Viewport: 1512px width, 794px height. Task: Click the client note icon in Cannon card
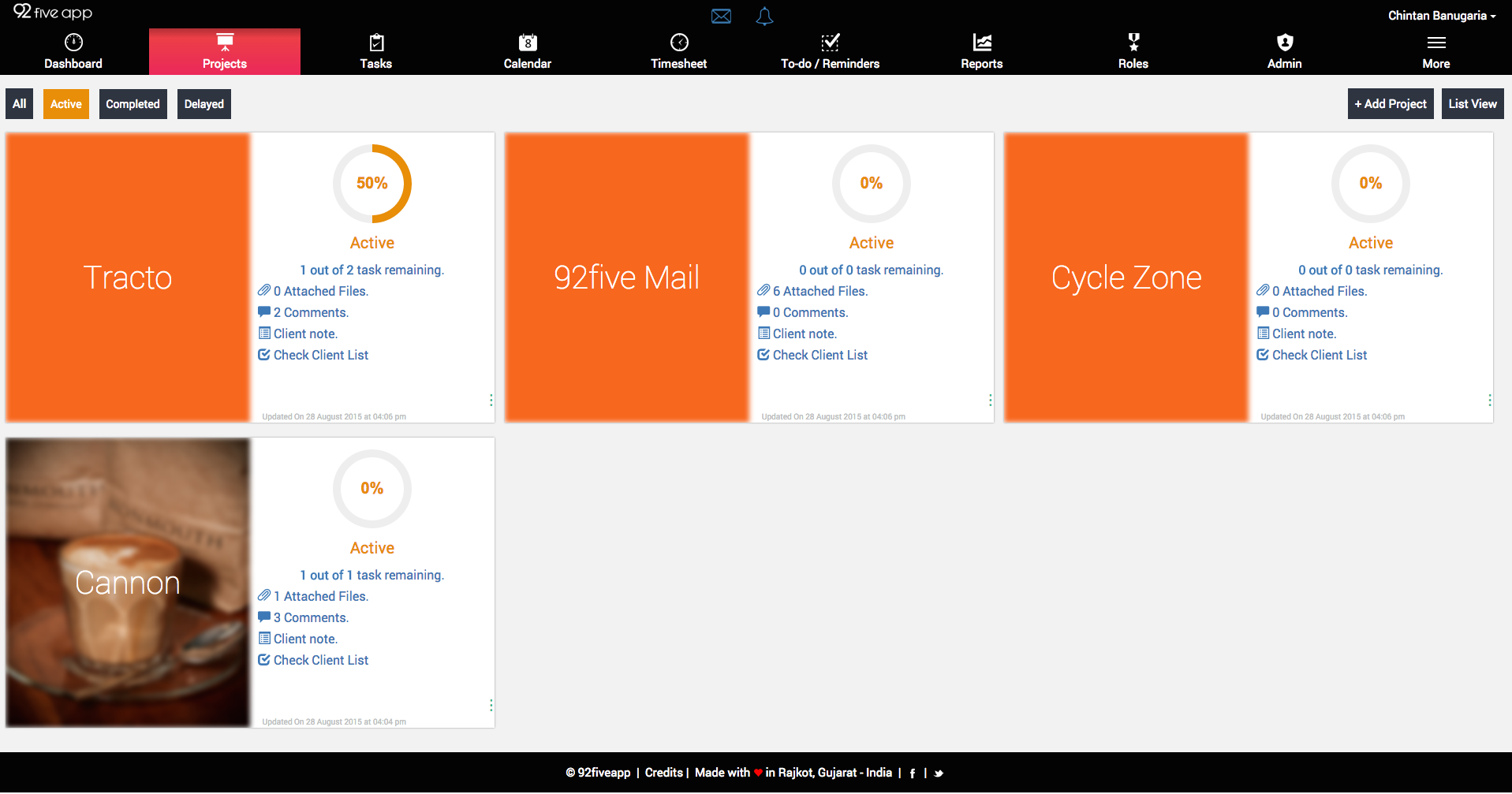point(264,639)
